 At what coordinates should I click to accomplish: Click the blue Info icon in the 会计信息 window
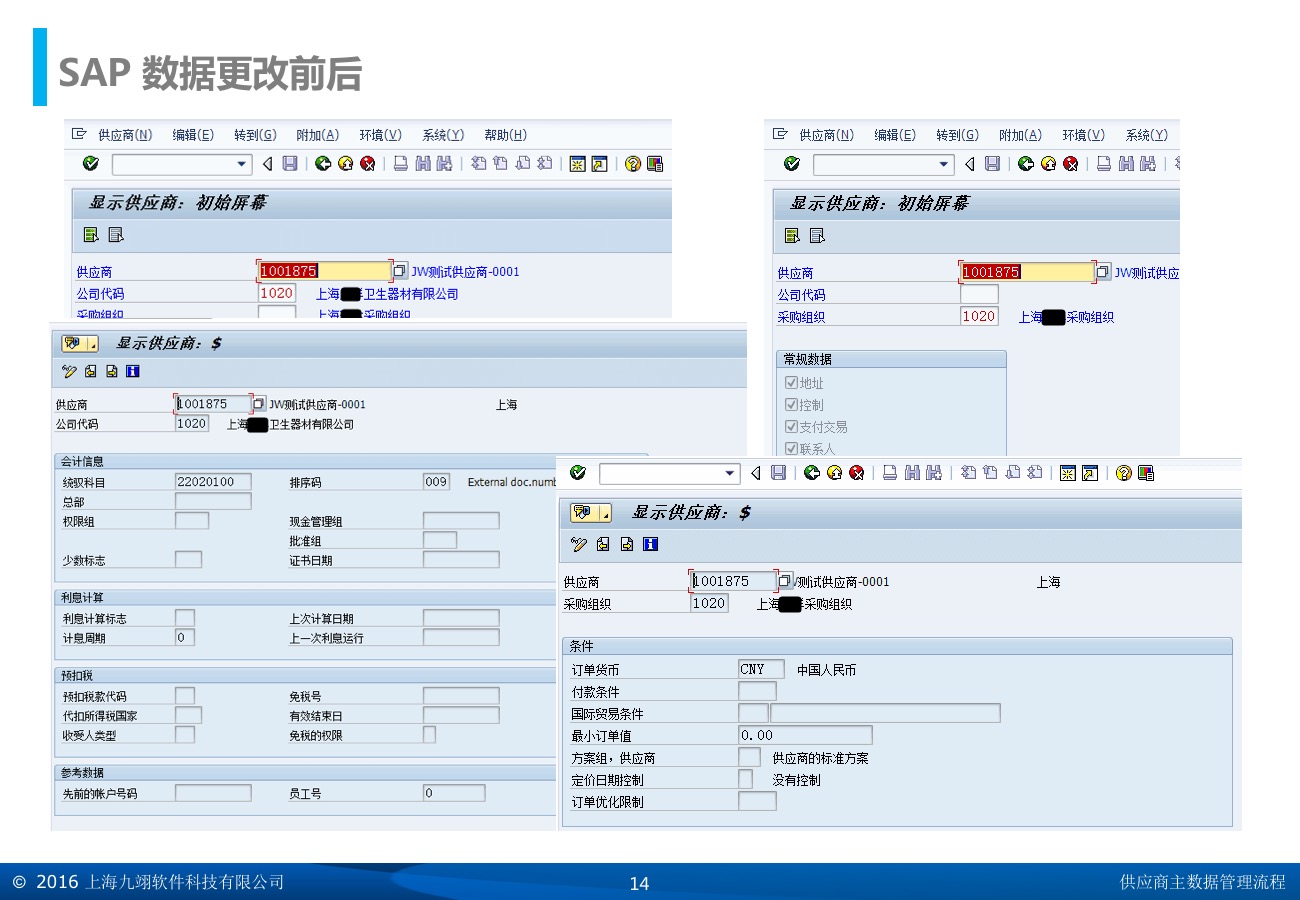(133, 372)
